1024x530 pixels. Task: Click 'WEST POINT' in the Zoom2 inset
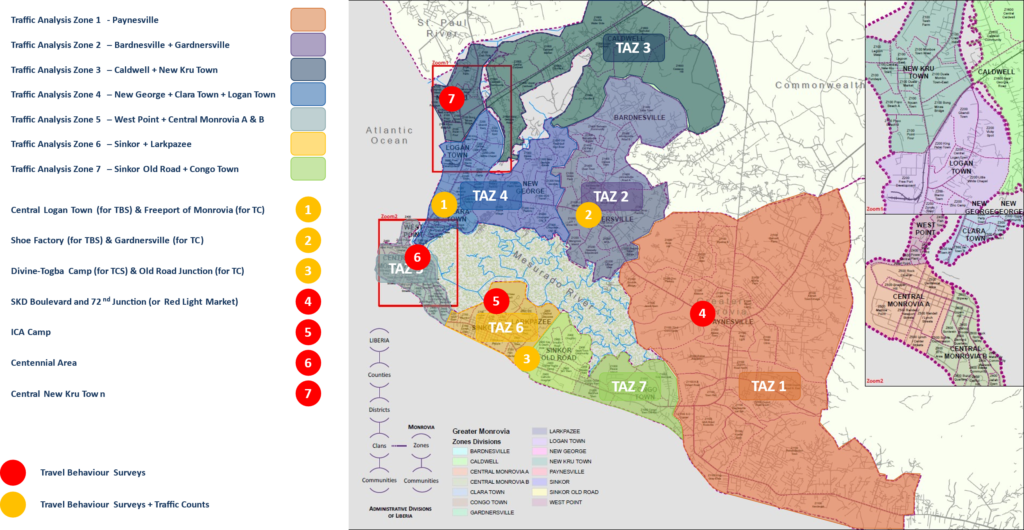click(x=927, y=229)
